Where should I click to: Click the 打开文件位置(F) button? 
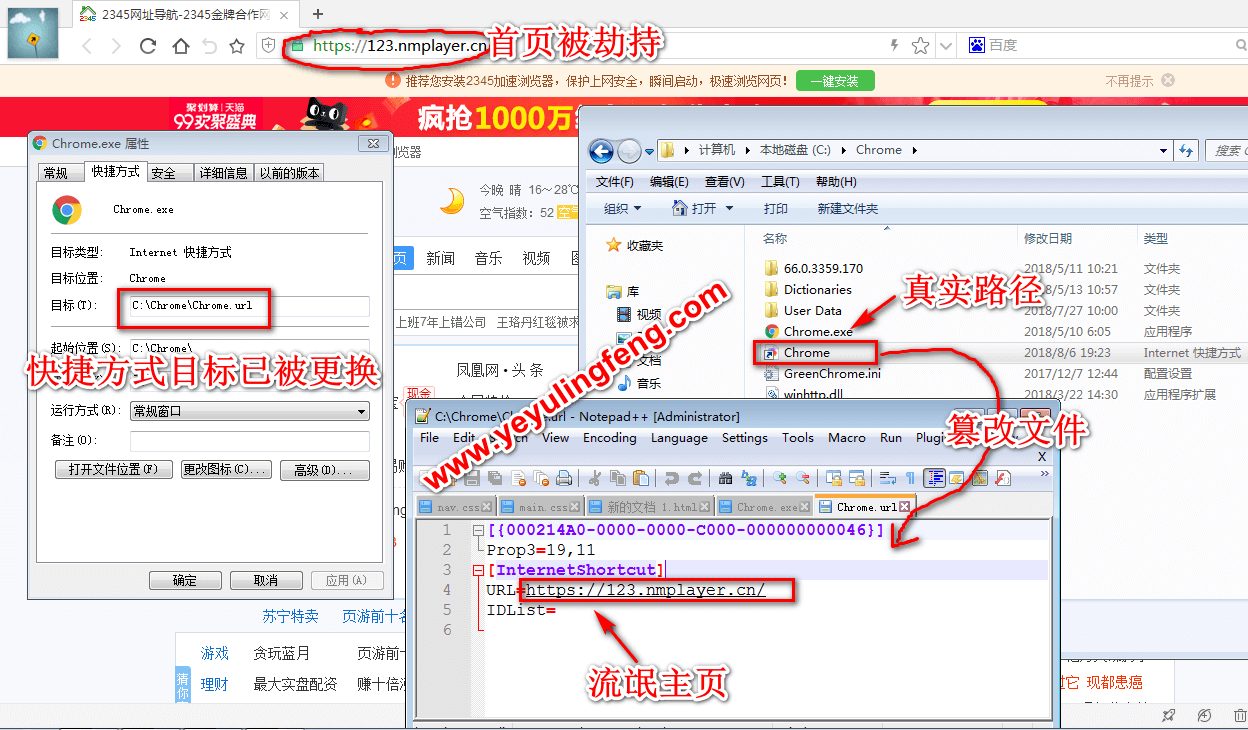coord(113,470)
